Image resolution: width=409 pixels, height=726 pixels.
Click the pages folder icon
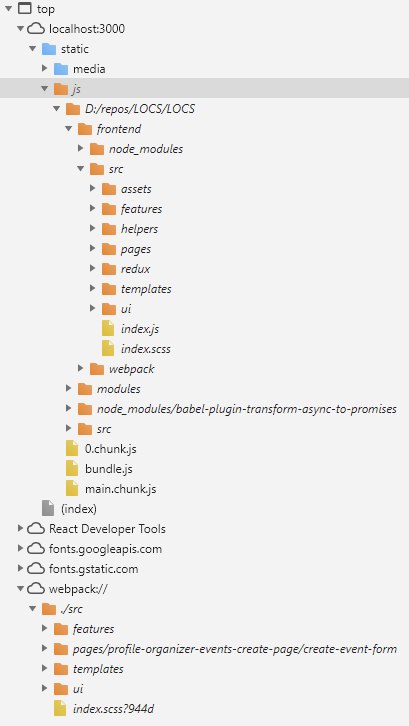[109, 249]
